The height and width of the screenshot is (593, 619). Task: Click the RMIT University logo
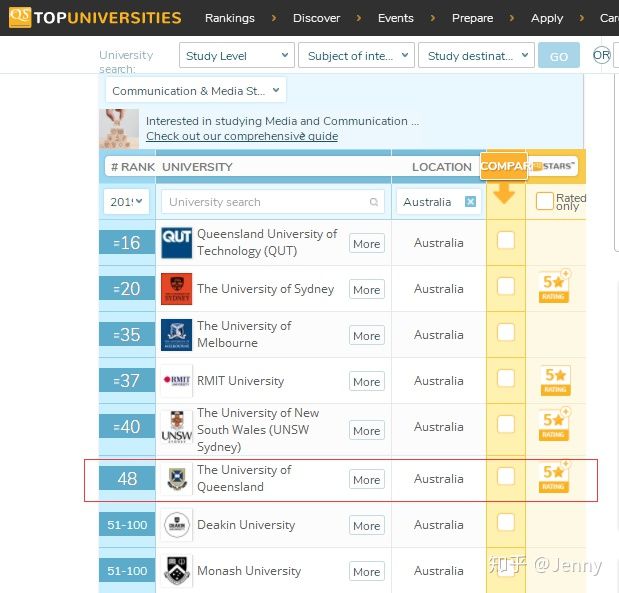click(x=176, y=381)
